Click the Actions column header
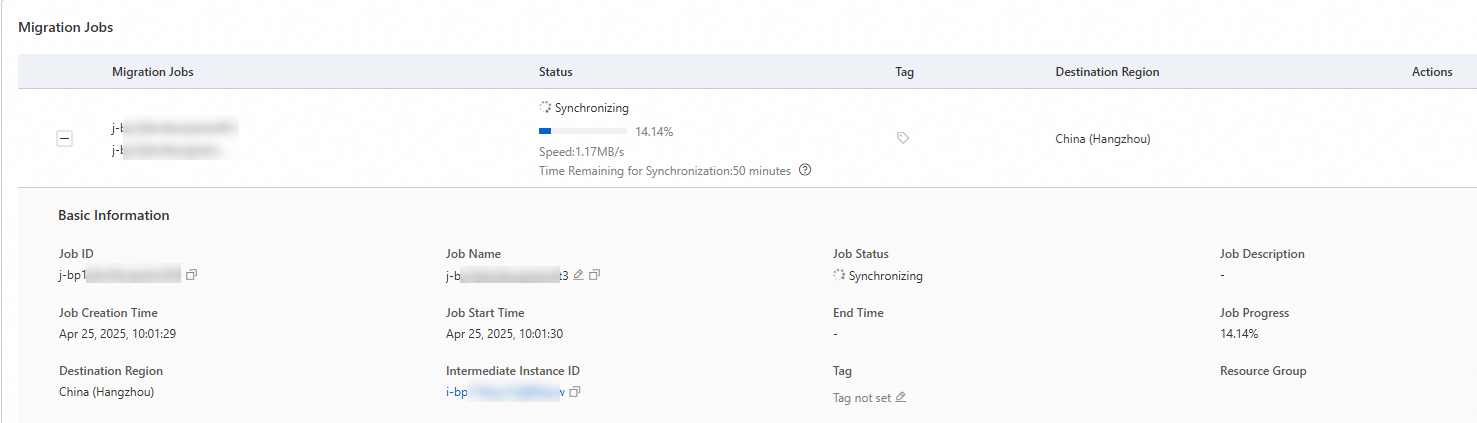This screenshot has height=423, width=1477. coord(1431,72)
